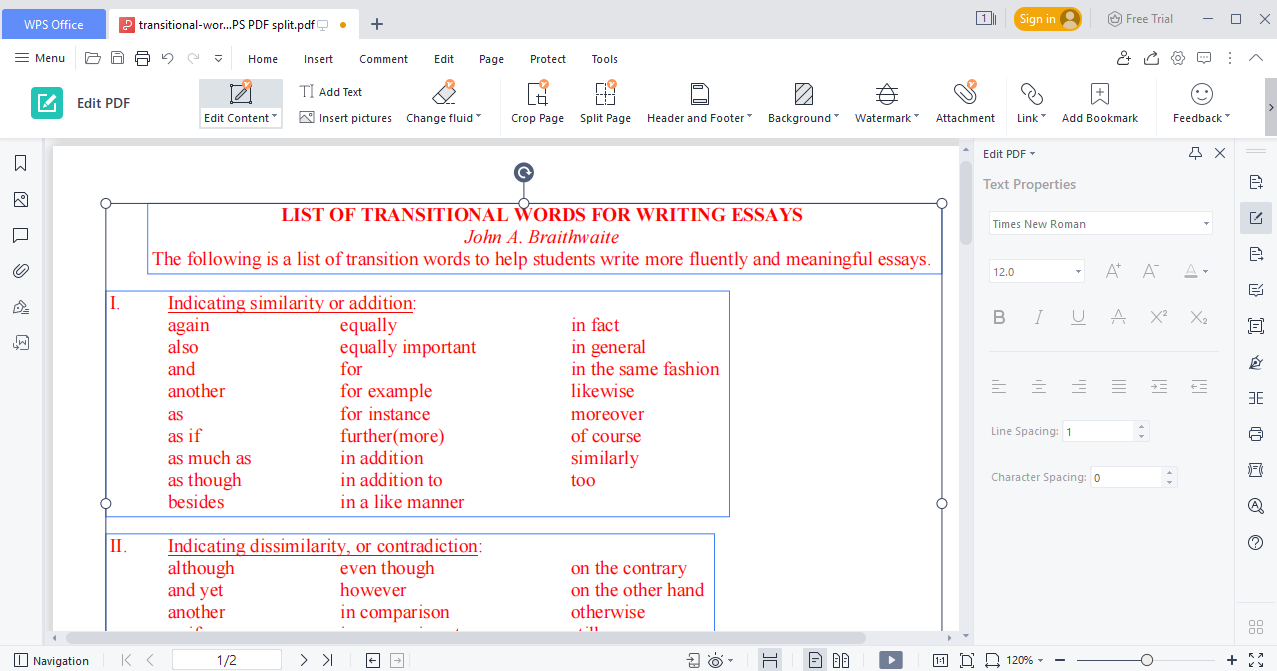Viewport: 1277px width, 671px height.
Task: Align text left
Action: (999, 386)
